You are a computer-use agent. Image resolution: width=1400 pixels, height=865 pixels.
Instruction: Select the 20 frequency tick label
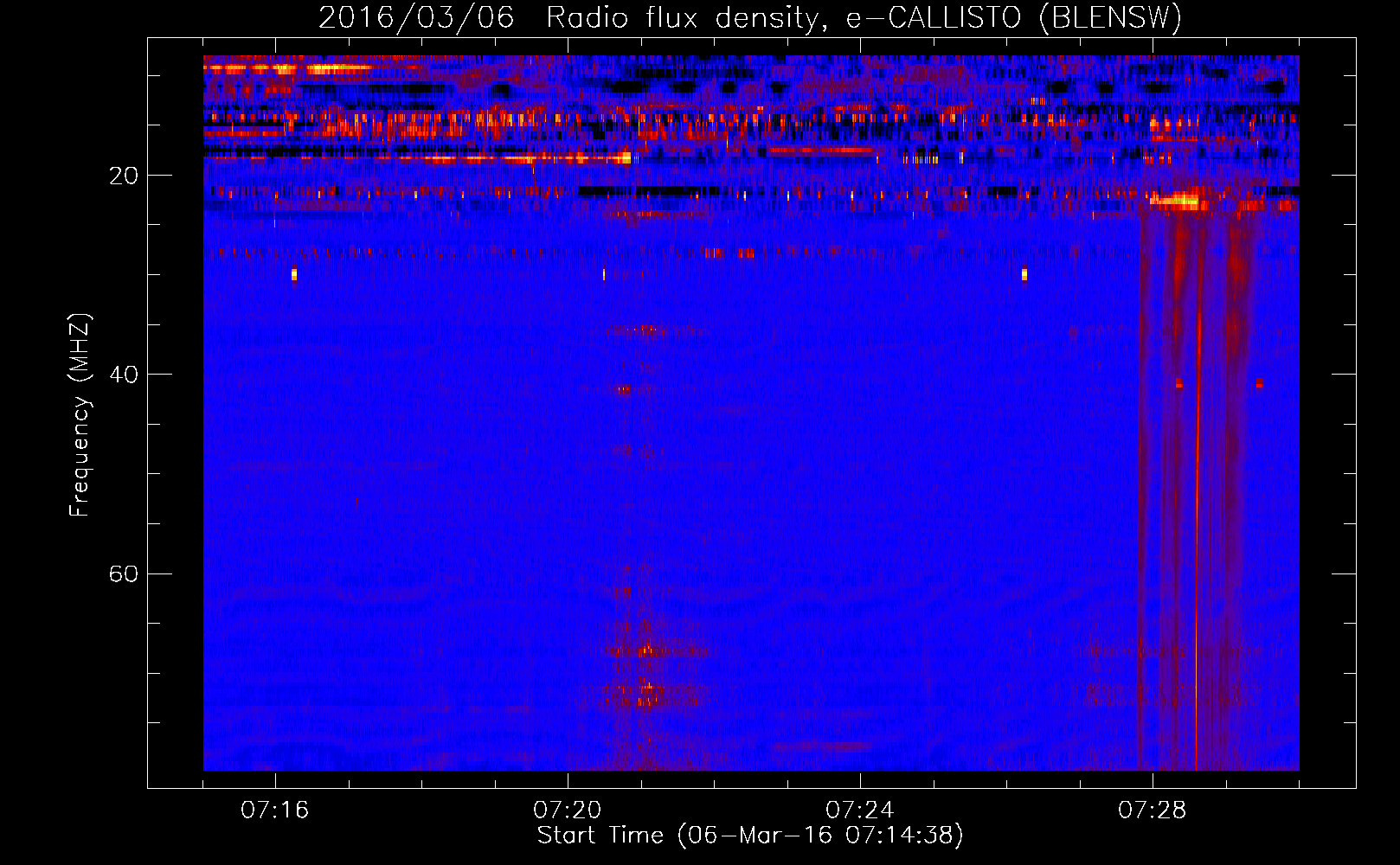(124, 176)
